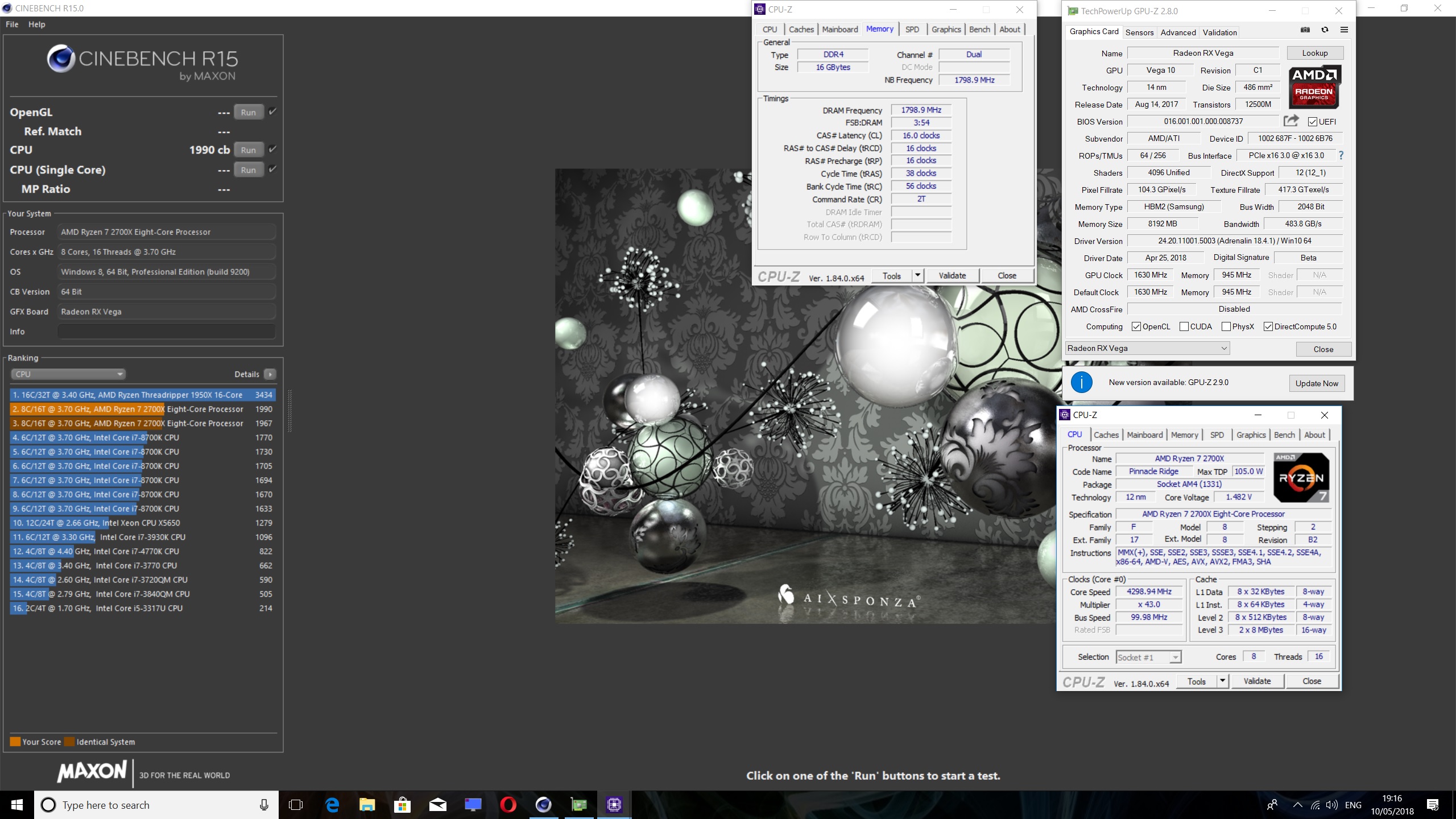This screenshot has height=819, width=1456.
Task: Open Tools dropdown arrow in CPU-Z Memory window
Action: (917, 275)
